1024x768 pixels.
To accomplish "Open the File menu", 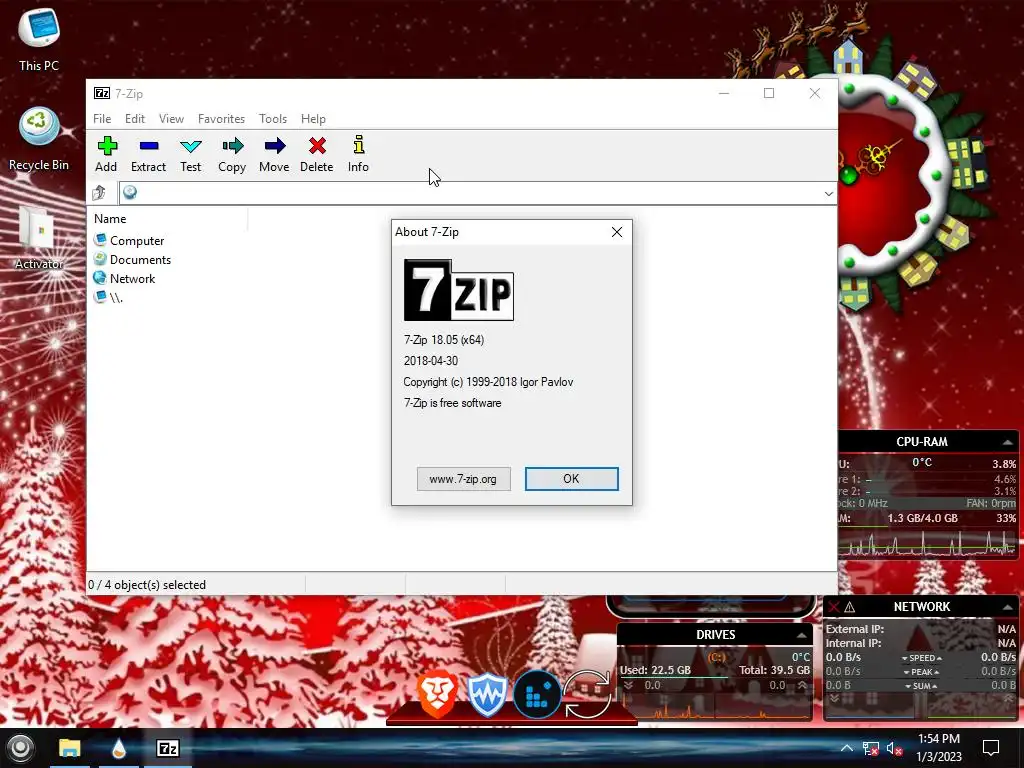I will click(x=102, y=119).
